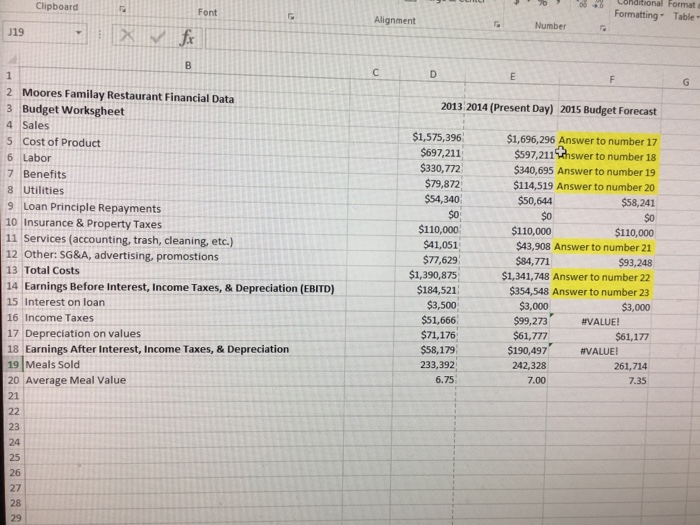Click the $354,548 EBITD cell
700x525 pixels.
tap(529, 291)
